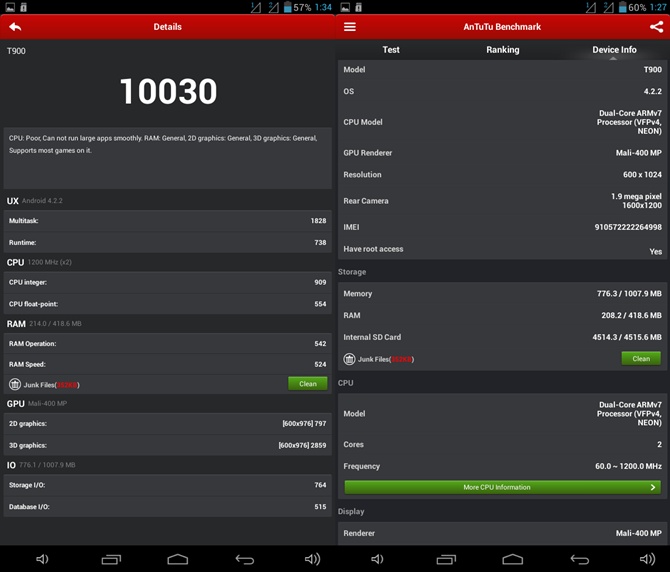Screen dimensions: 670x572
Task: Tap the junk files trash icon in Details panel
Action: pos(15,384)
